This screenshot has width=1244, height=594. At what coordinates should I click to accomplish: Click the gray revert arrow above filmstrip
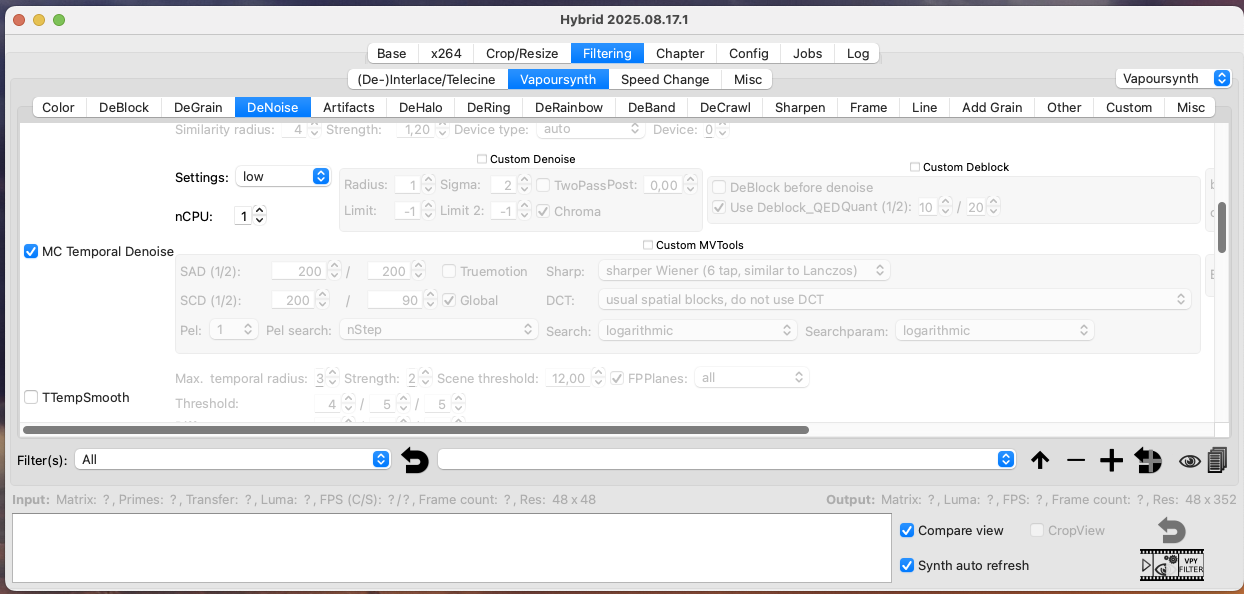pos(1172,531)
